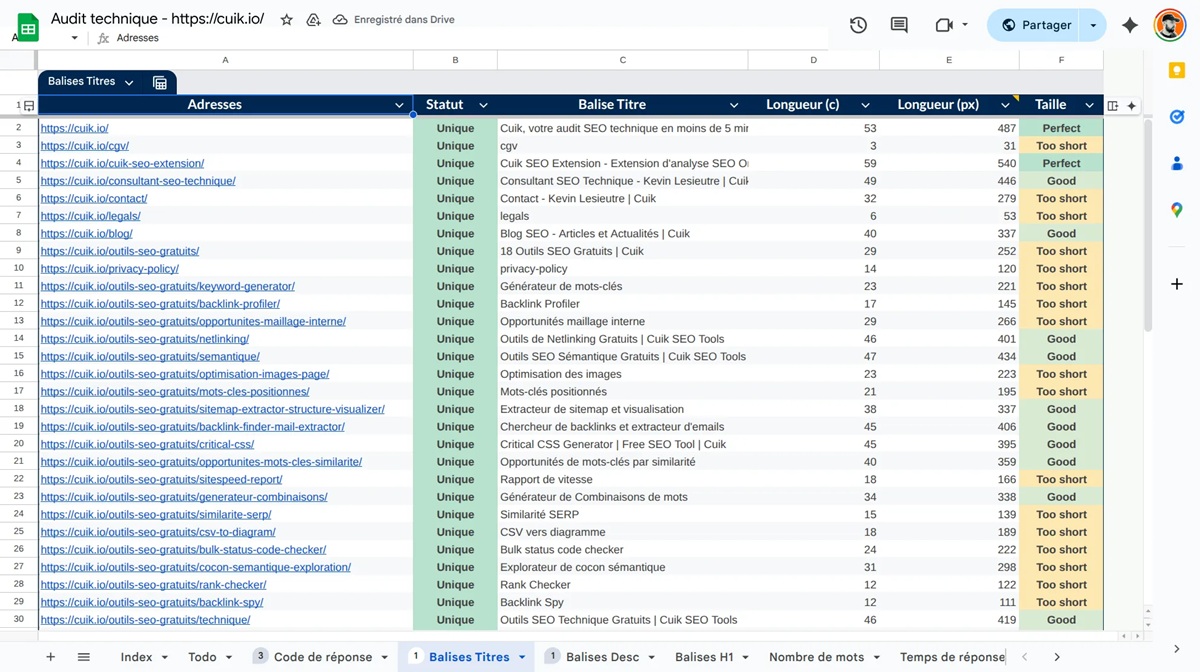Select the cell reading Rapport de vitesse

[x=622, y=480]
